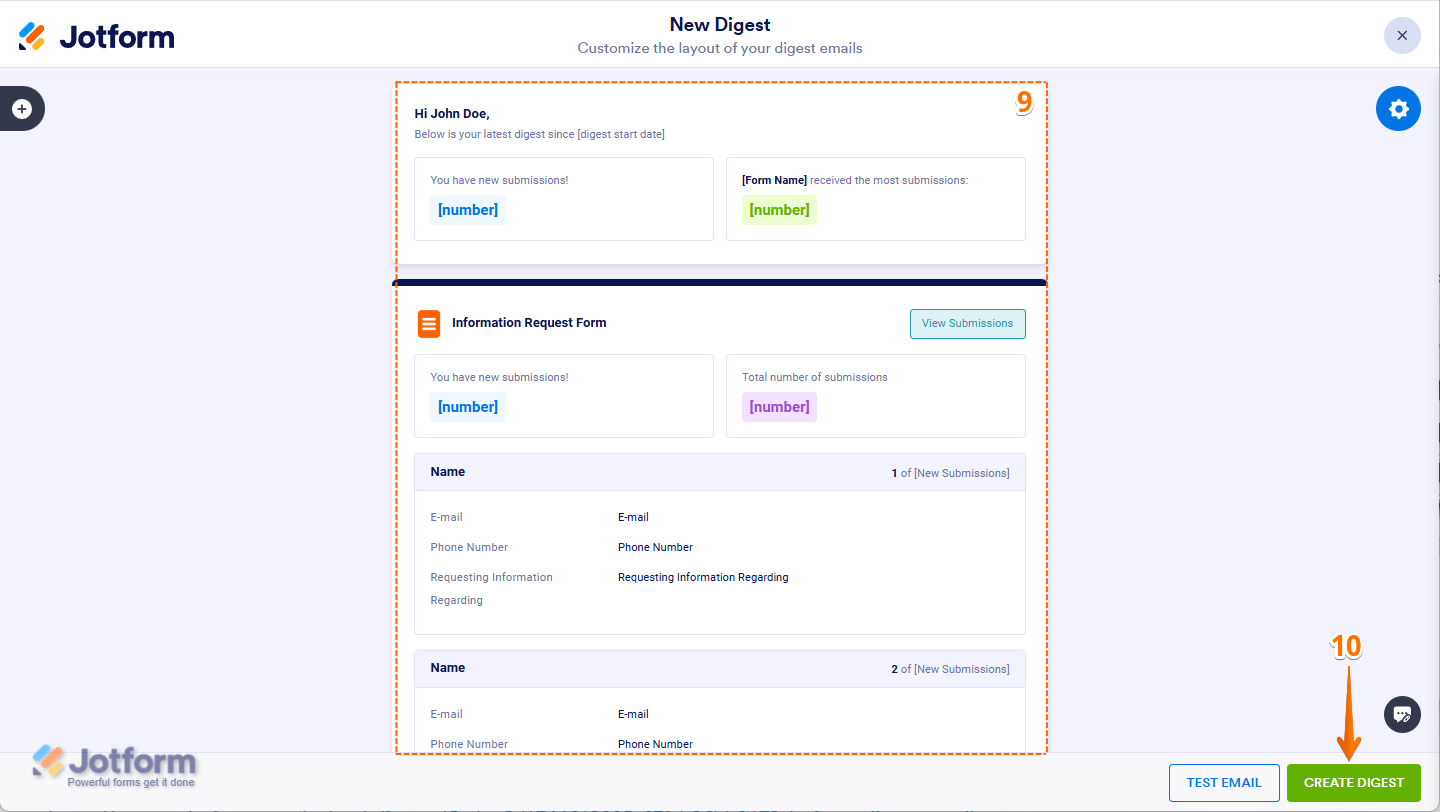Click the New Digest heading

[x=720, y=25]
